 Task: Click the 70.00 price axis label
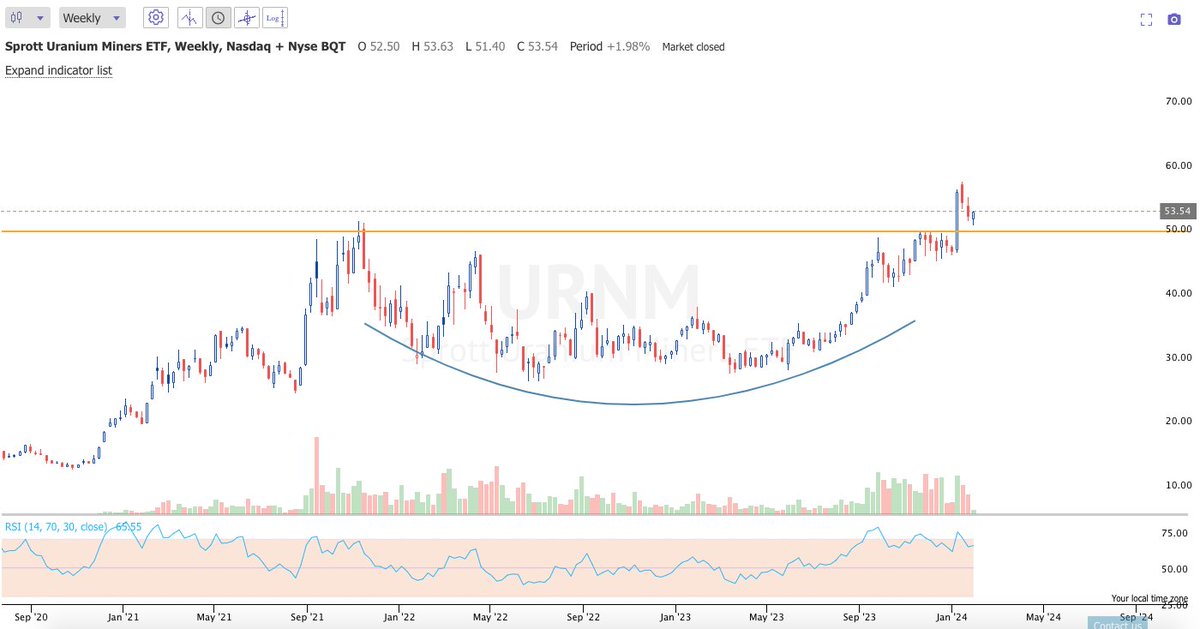(x=1177, y=101)
